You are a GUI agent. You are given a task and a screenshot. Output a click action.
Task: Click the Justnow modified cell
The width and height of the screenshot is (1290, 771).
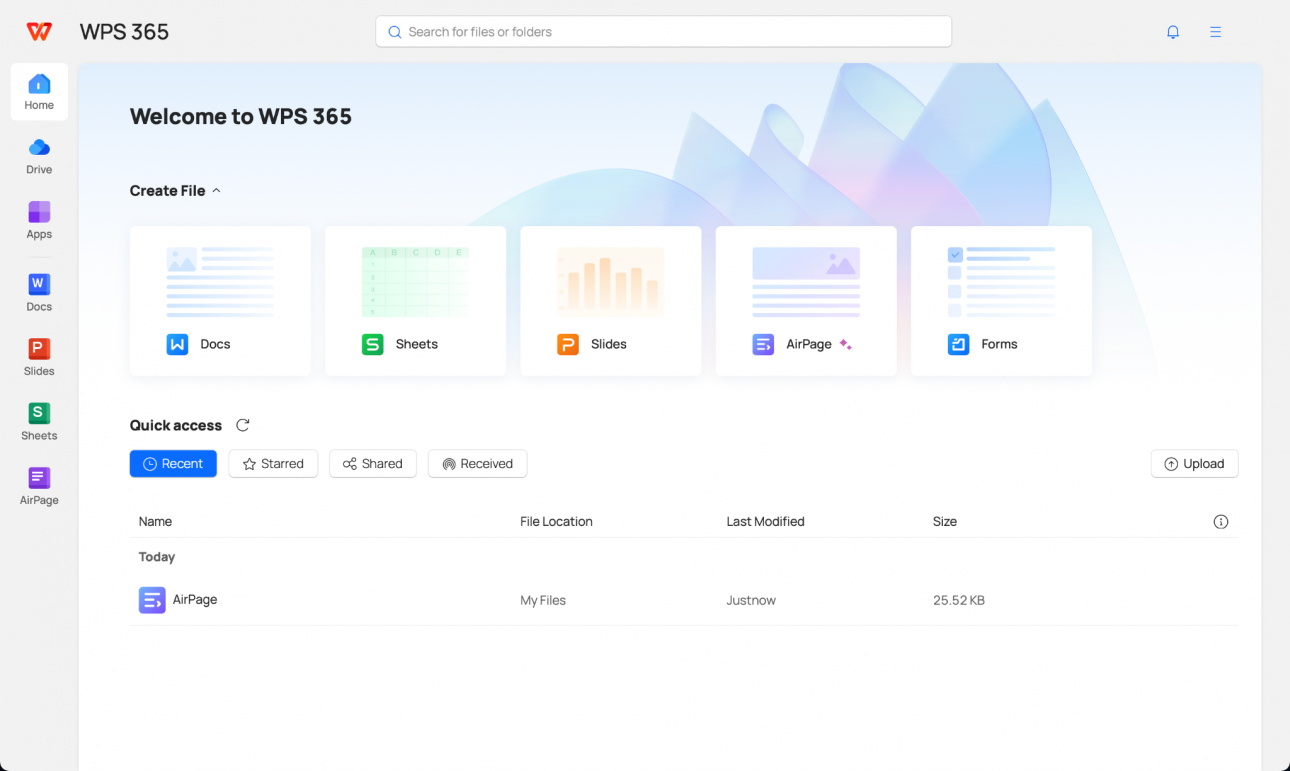tap(751, 601)
